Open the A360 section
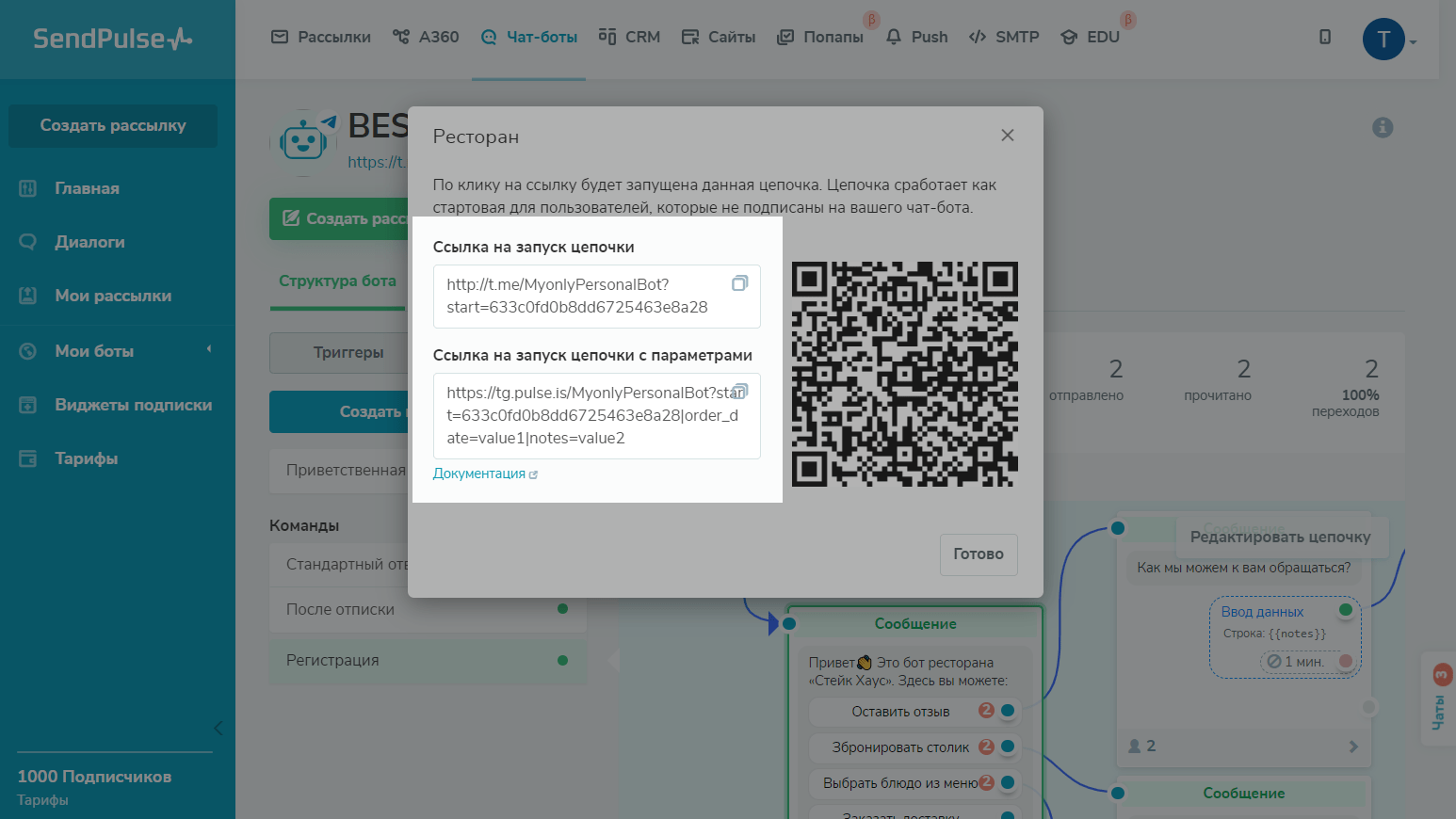 426,37
